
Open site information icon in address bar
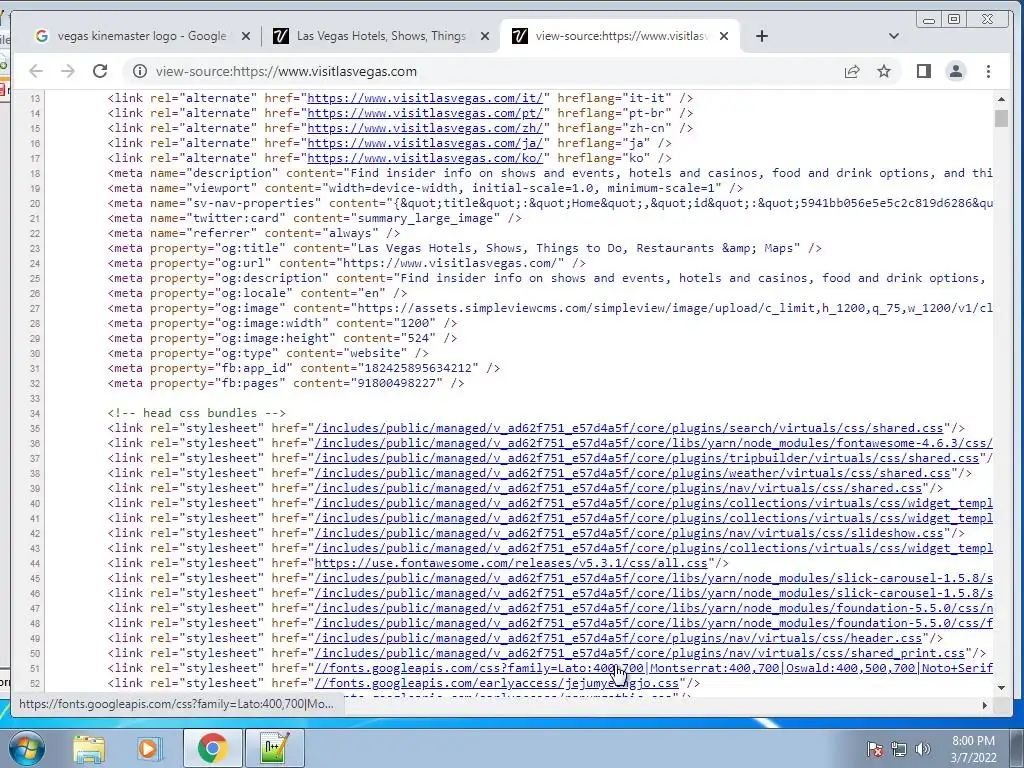point(140,71)
